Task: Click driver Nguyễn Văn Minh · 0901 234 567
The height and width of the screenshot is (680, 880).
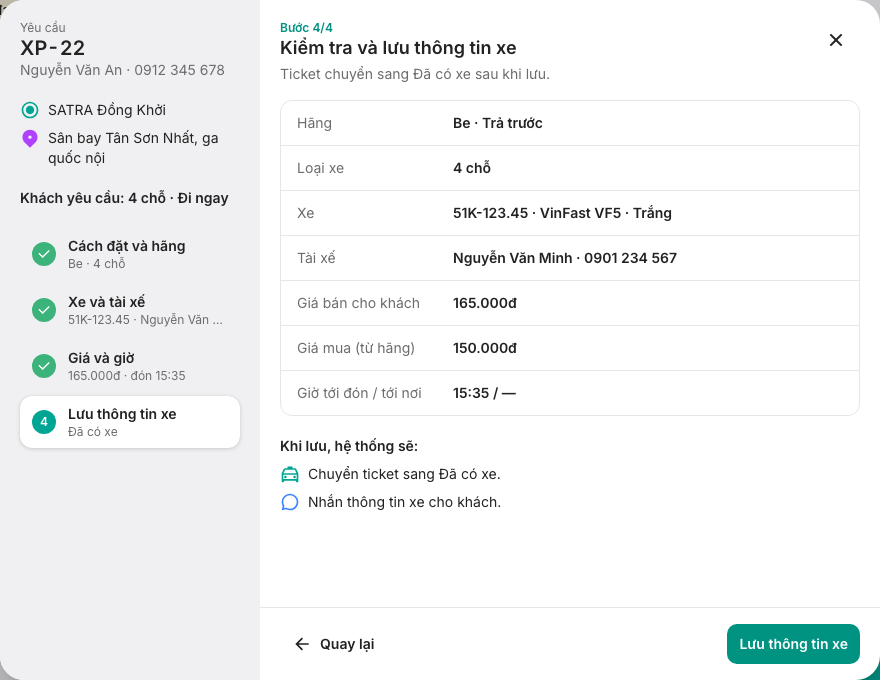Action: tap(565, 258)
